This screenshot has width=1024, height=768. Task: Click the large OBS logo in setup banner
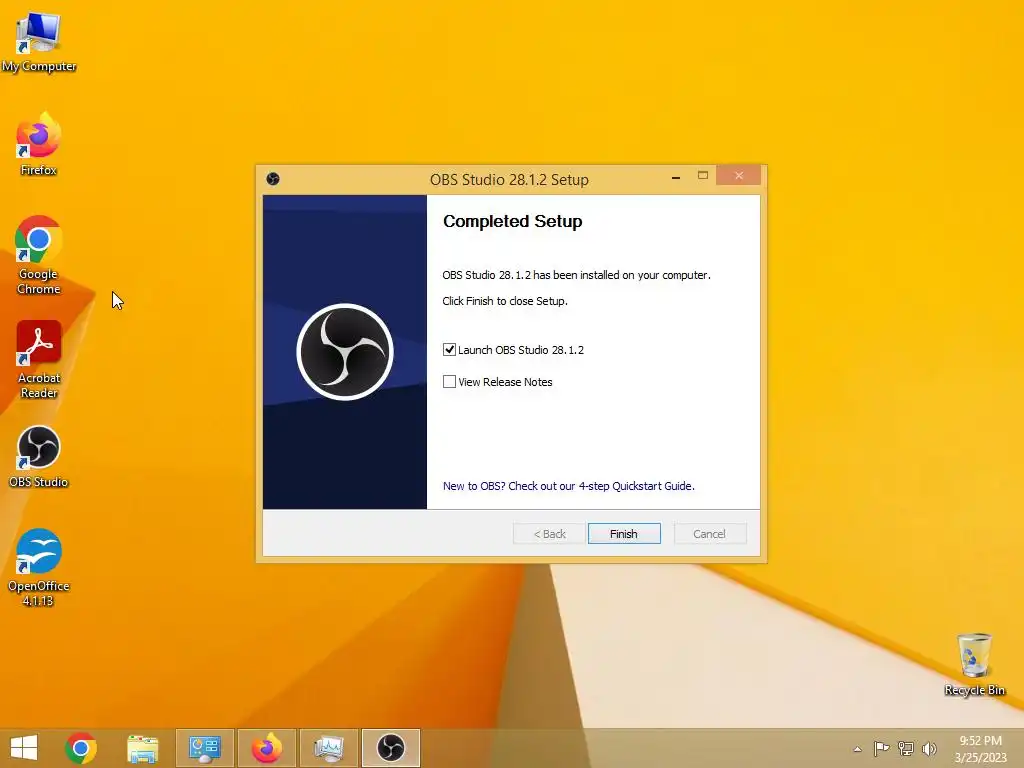pos(345,352)
